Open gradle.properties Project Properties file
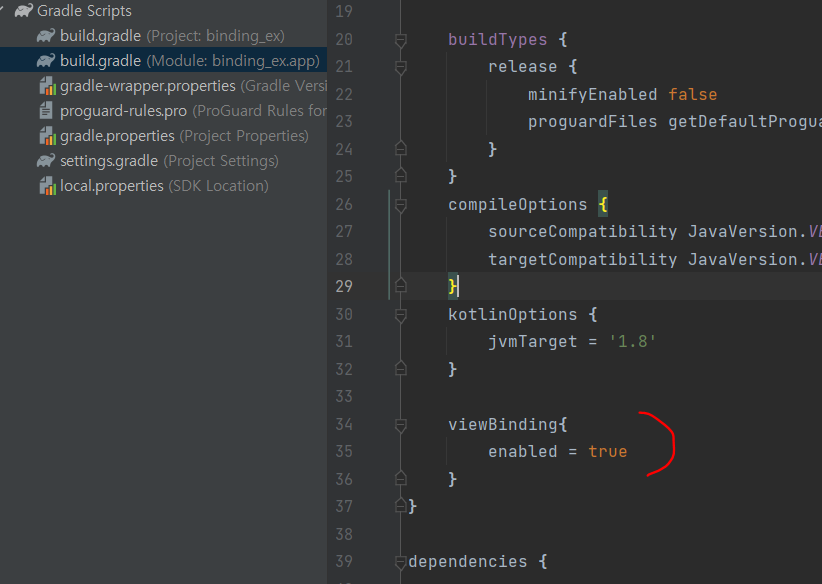The image size is (822, 584). pyautogui.click(x=174, y=136)
